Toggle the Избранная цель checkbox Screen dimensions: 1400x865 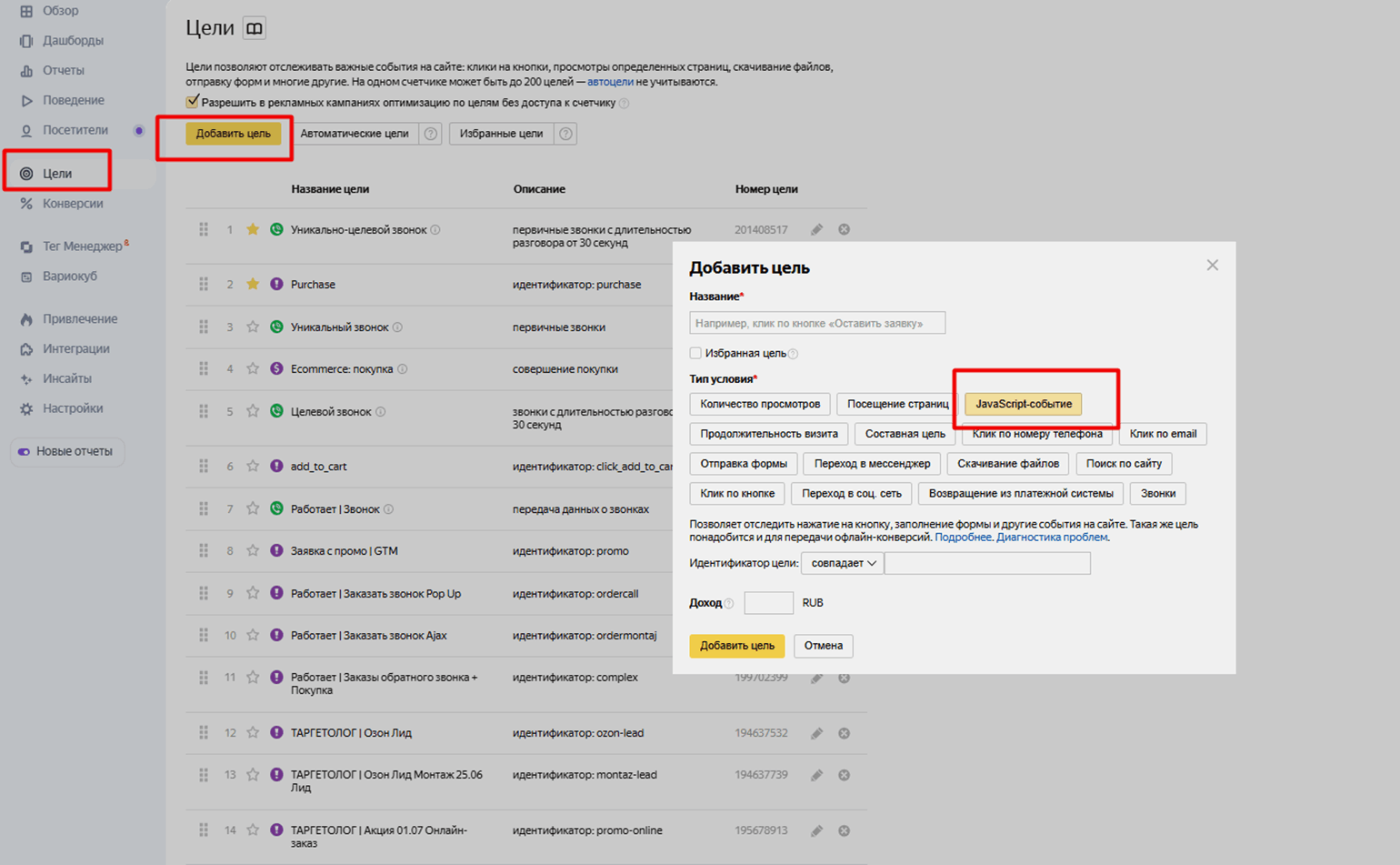pos(695,353)
